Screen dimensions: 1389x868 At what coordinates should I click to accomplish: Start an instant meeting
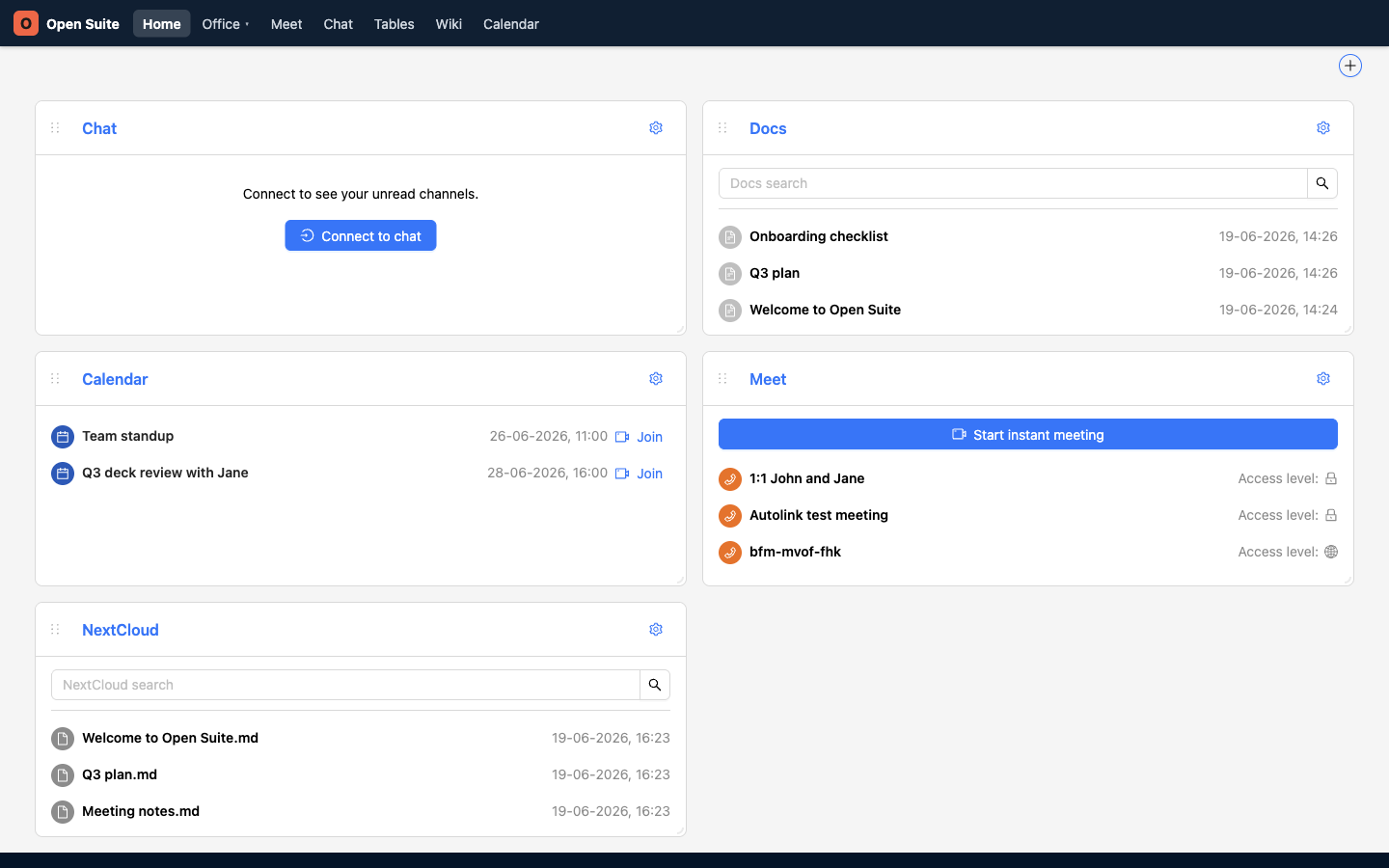click(x=1028, y=434)
